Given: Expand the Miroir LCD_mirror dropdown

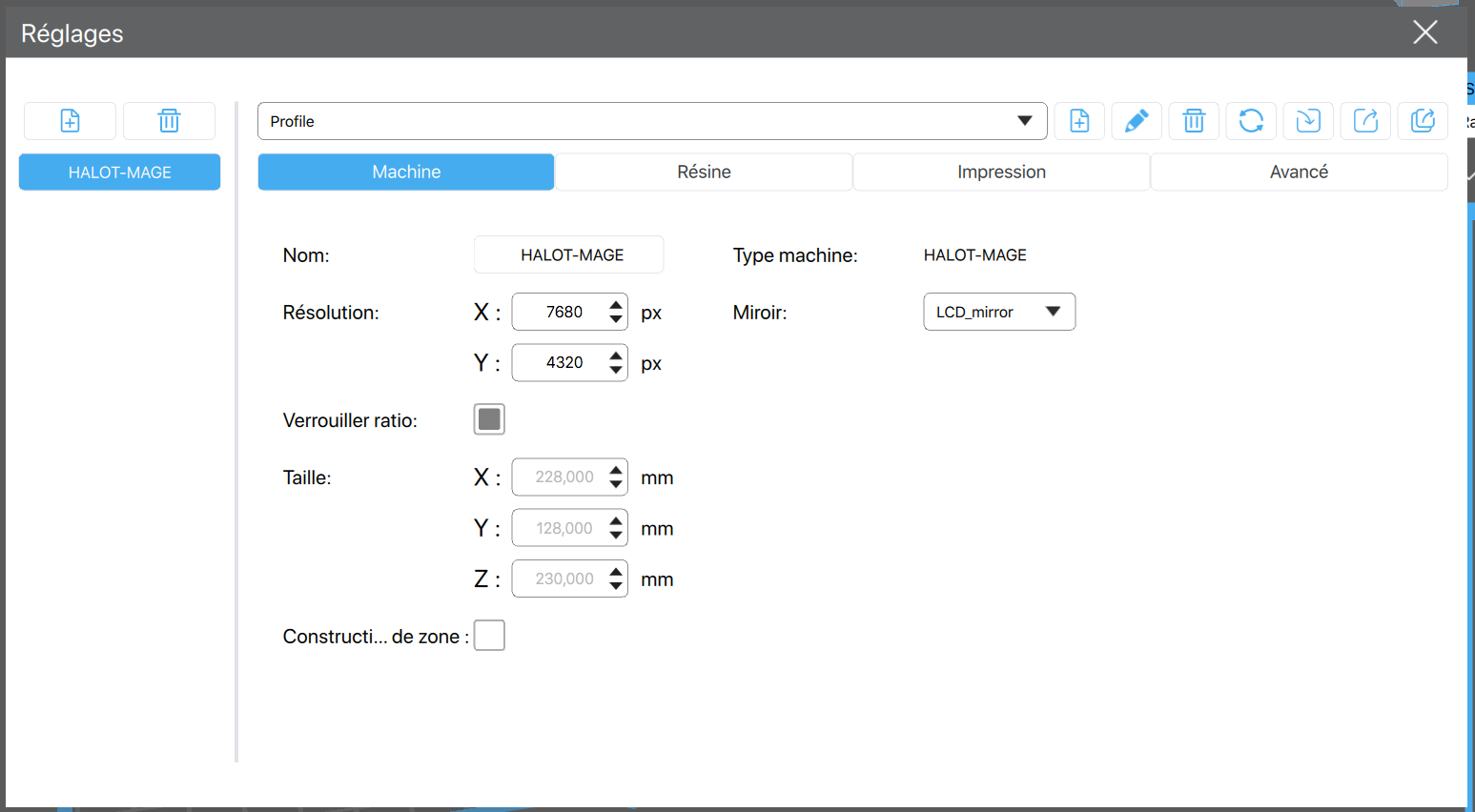Looking at the screenshot, I should 999,312.
